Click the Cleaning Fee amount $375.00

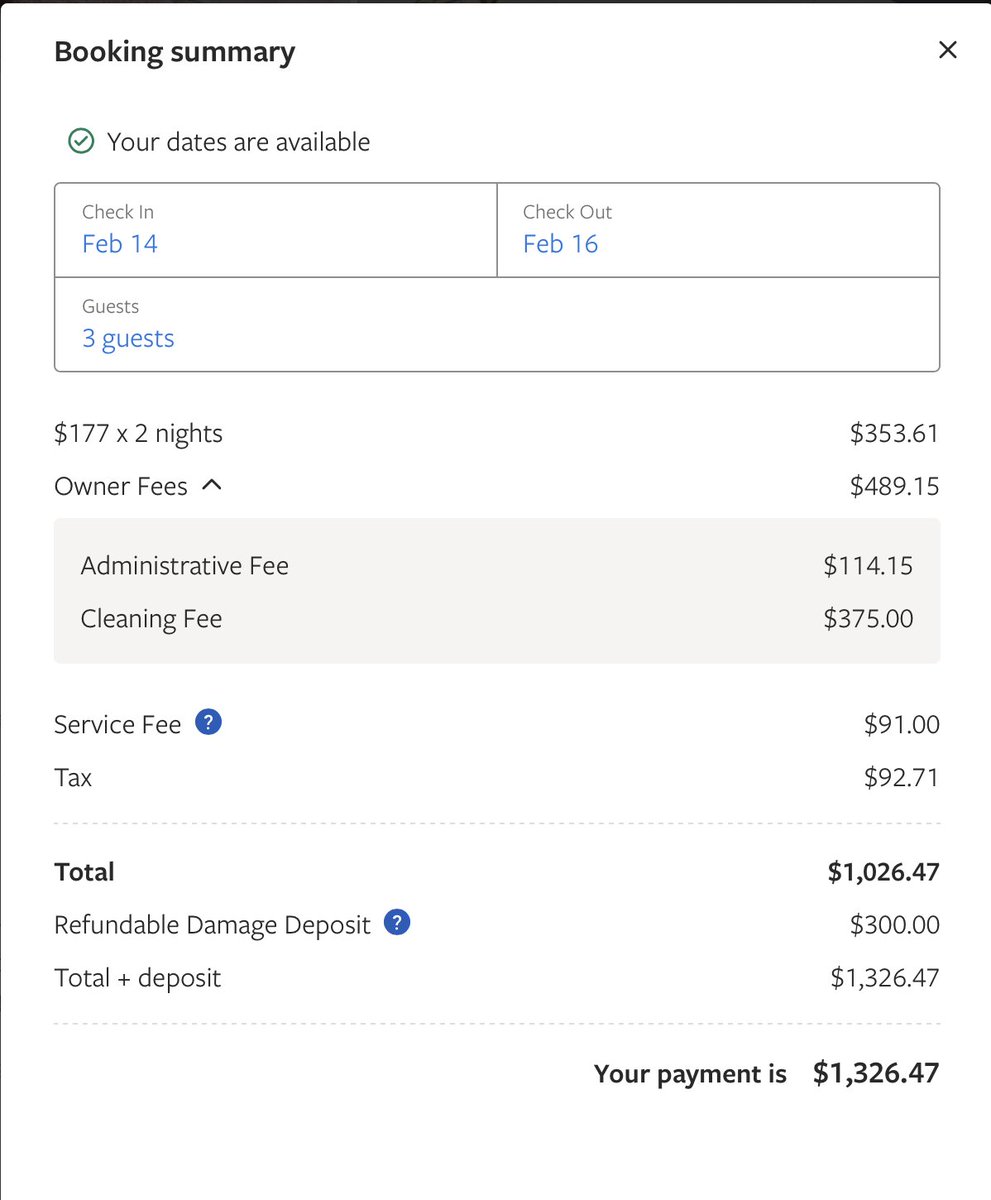pos(868,619)
